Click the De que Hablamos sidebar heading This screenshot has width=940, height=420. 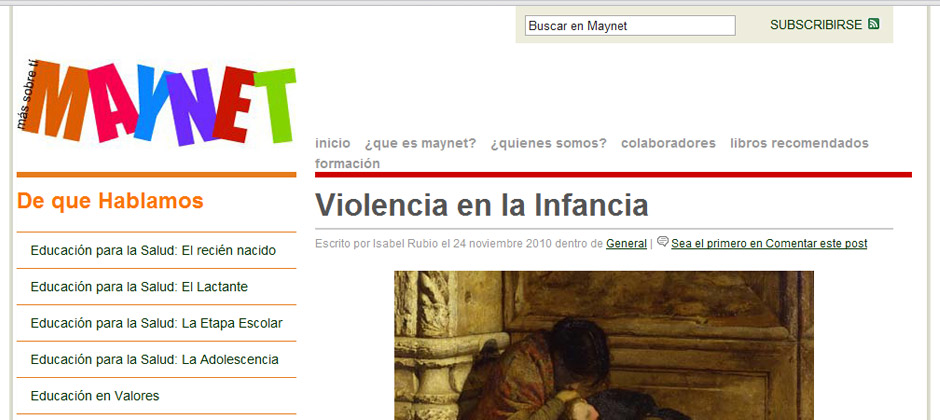tap(110, 201)
